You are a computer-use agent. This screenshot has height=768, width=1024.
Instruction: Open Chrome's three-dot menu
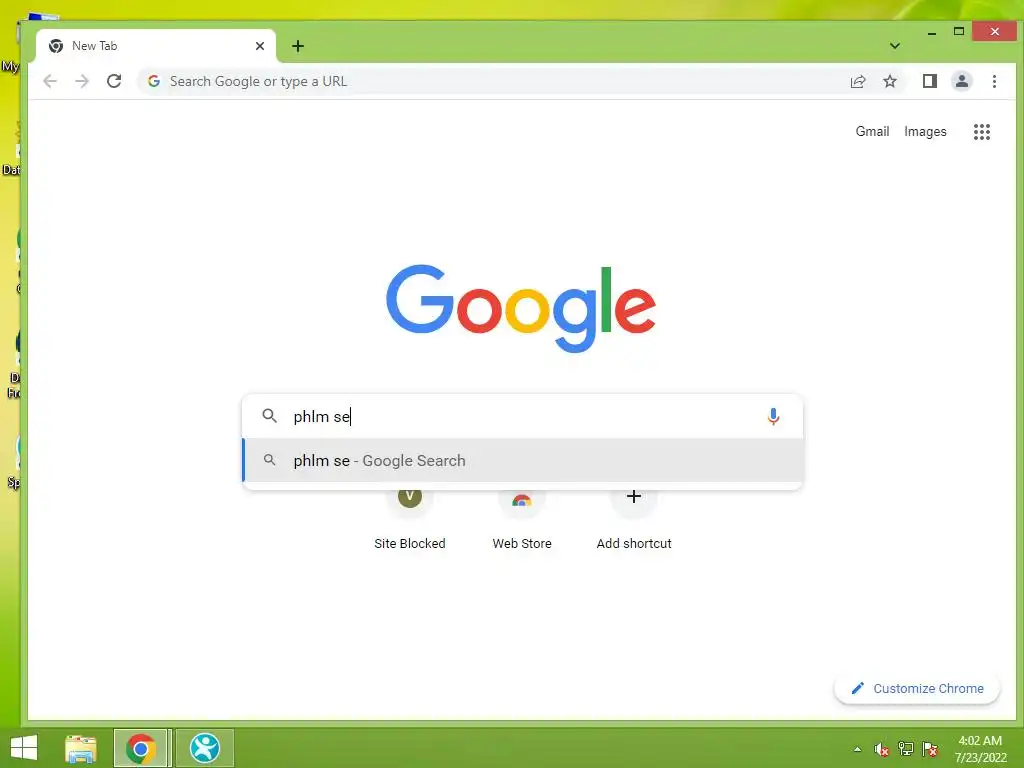click(994, 81)
